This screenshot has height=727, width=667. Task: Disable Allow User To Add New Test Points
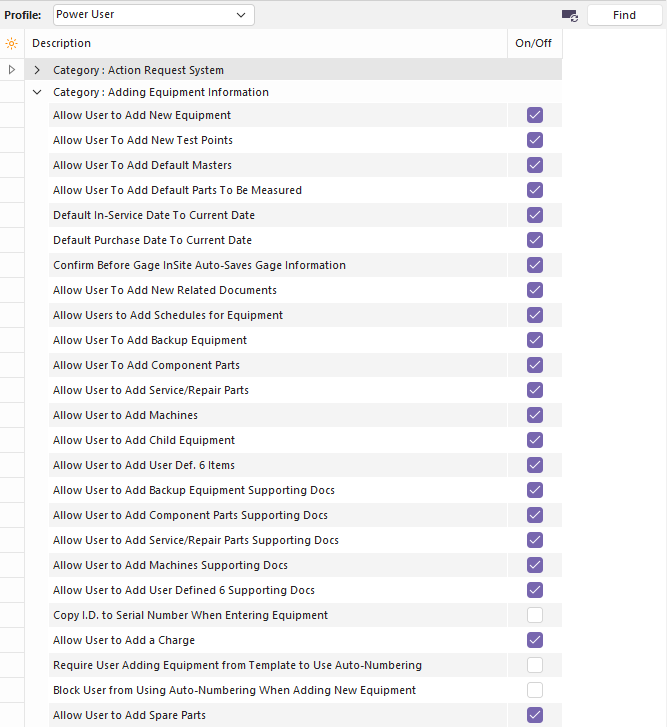(x=535, y=140)
